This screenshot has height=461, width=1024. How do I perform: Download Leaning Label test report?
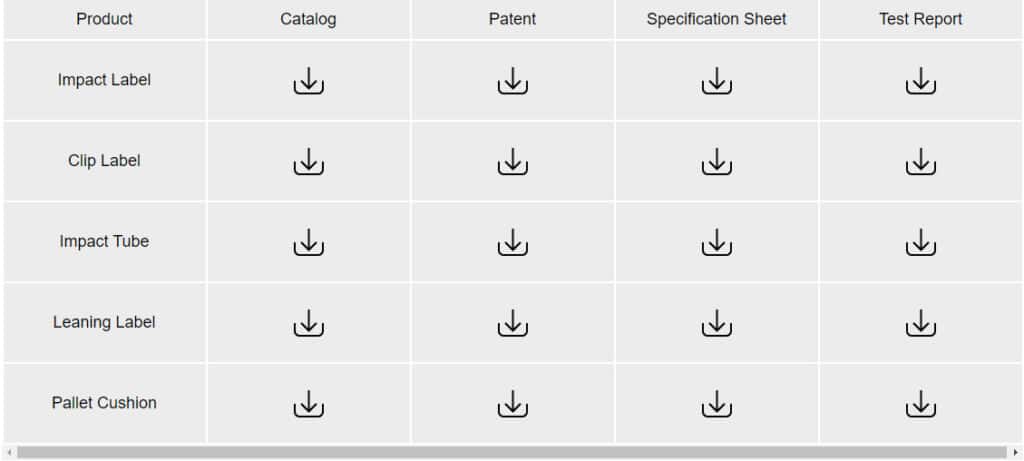(x=921, y=323)
